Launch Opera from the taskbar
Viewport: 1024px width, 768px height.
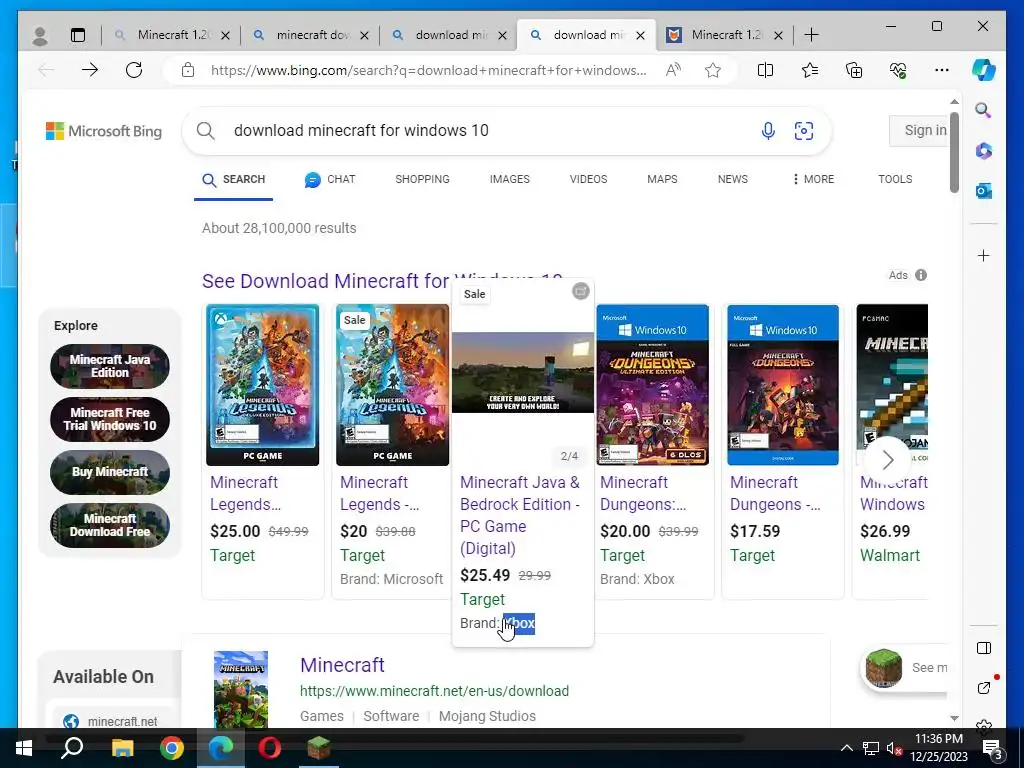tap(269, 748)
